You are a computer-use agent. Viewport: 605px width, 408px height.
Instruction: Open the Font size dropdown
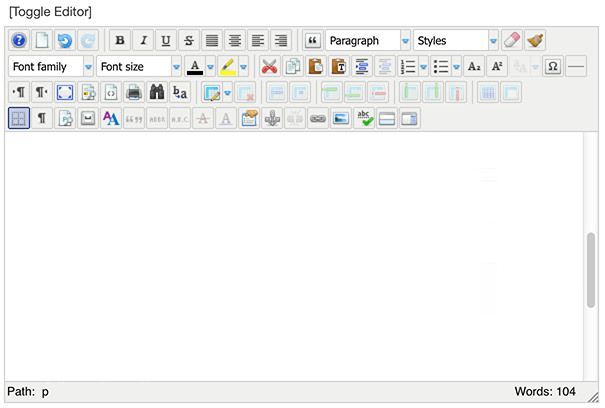pyautogui.click(x=139, y=66)
